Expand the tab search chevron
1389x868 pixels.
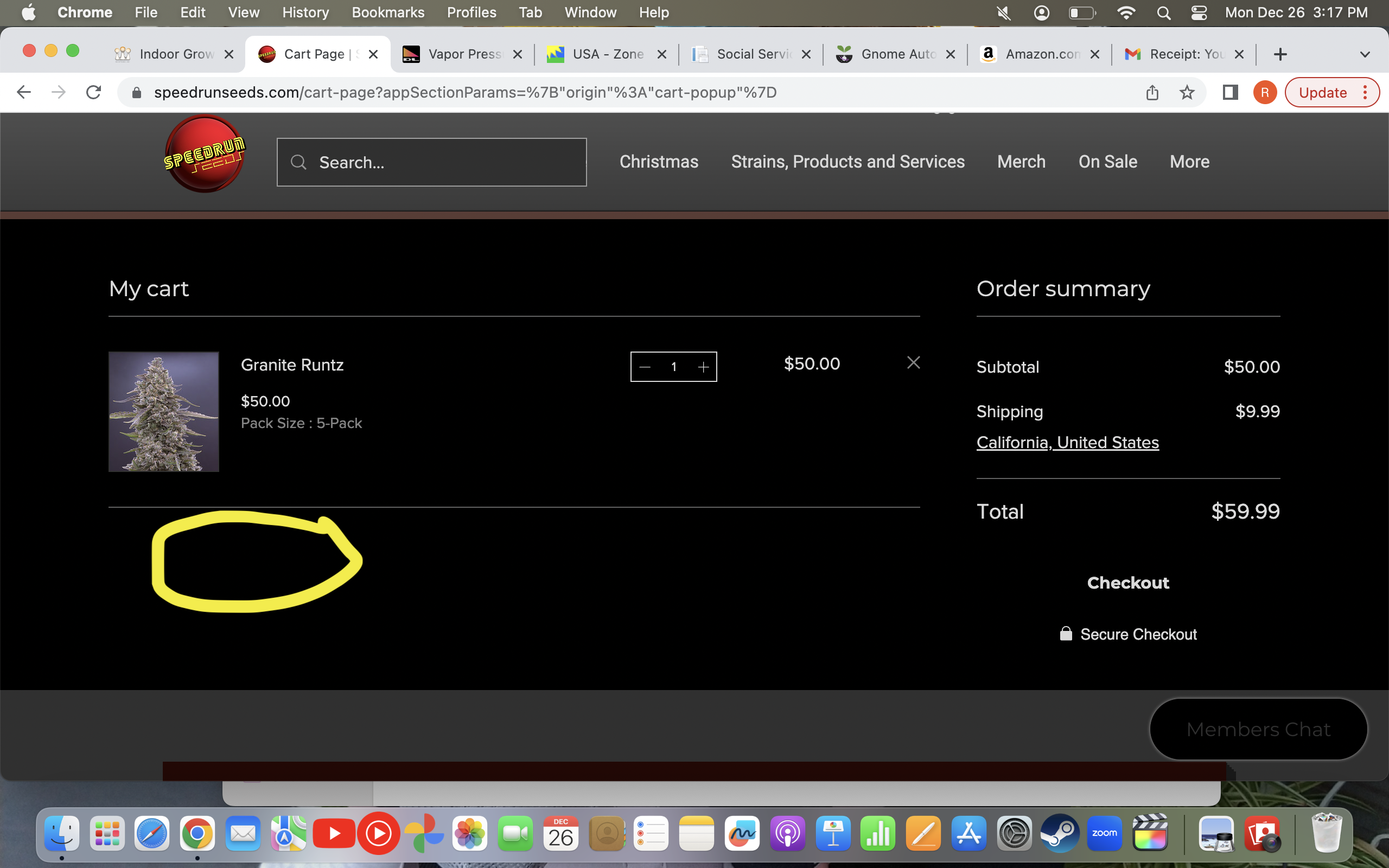coord(1365,55)
